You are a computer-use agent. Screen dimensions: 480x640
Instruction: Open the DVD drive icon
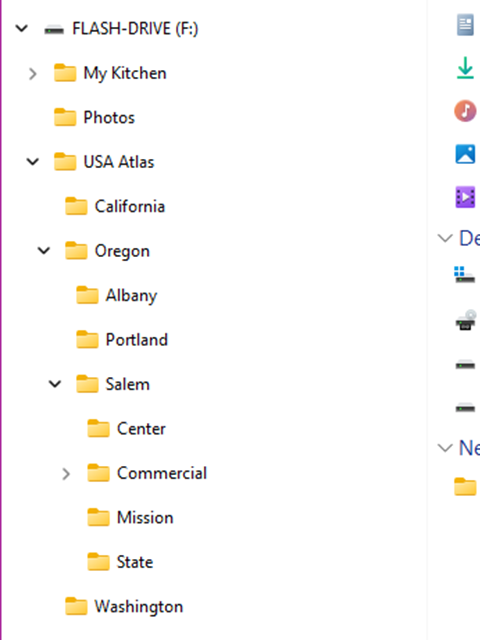[466, 320]
